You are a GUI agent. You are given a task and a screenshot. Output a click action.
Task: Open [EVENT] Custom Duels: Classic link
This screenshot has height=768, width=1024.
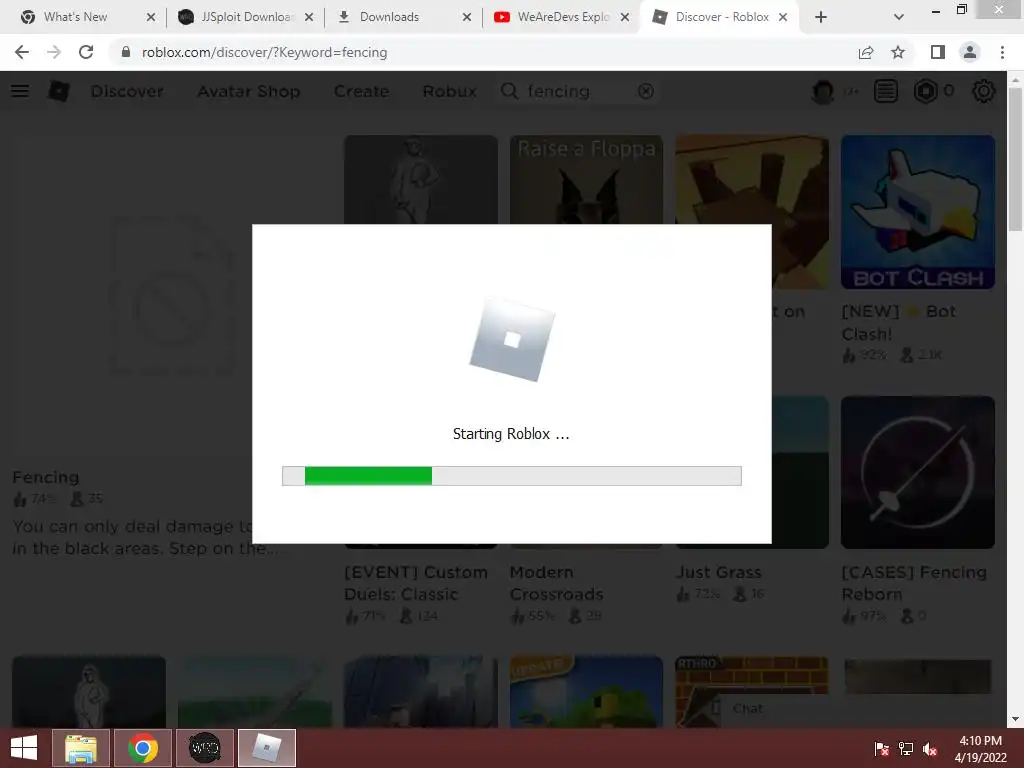click(416, 583)
